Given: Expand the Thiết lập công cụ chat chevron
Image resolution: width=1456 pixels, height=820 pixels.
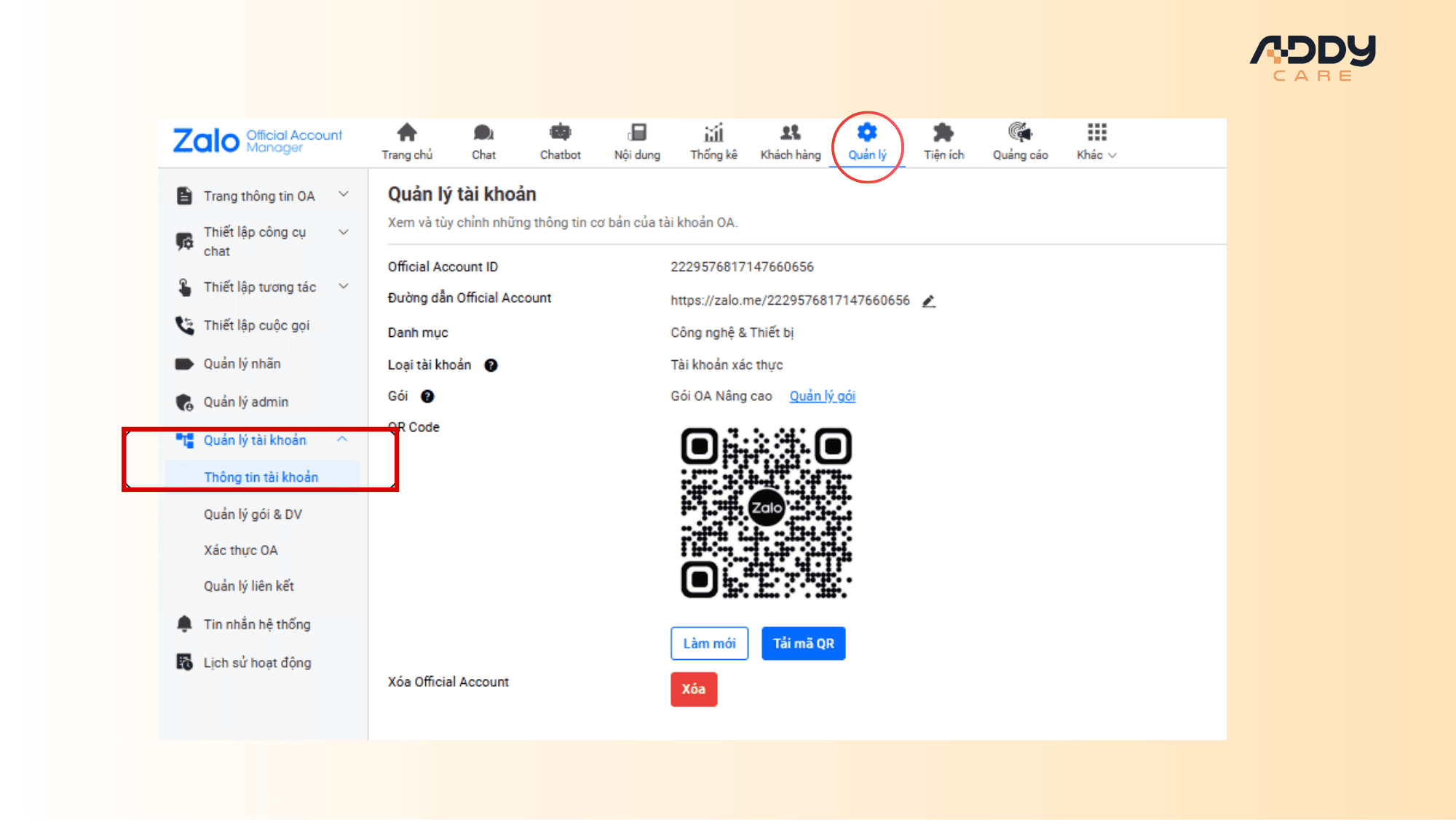Looking at the screenshot, I should click(x=344, y=232).
